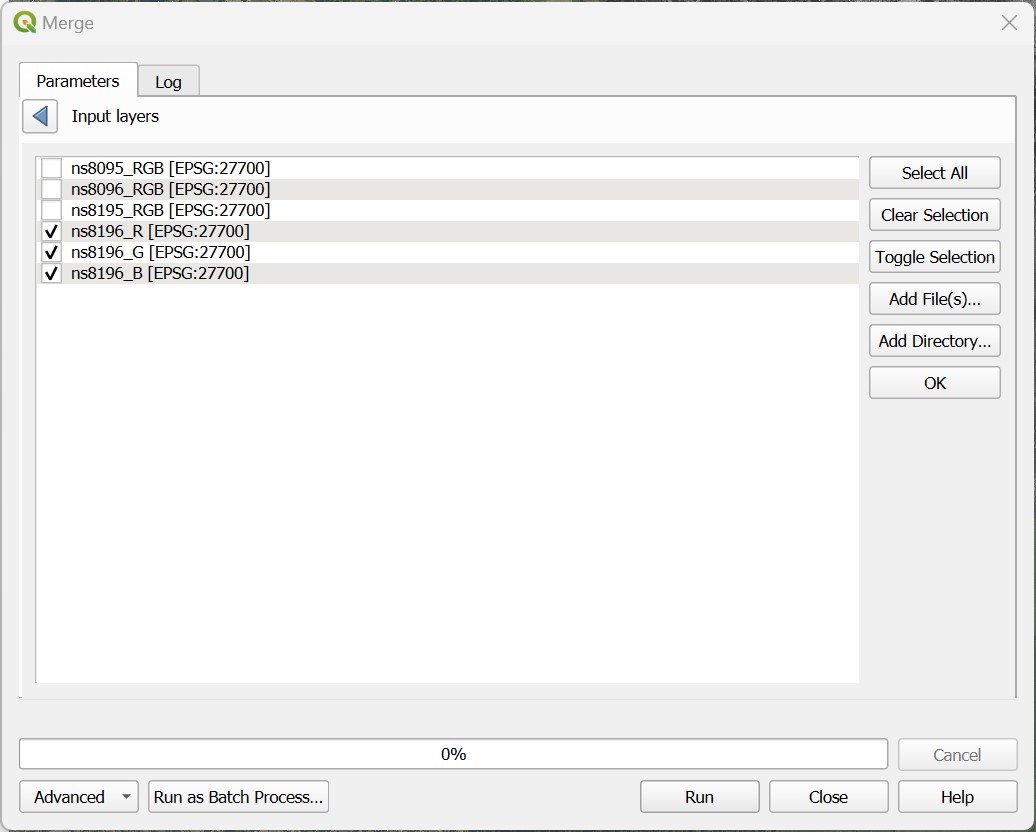The height and width of the screenshot is (832, 1036).
Task: Select the ns8196_B [EPSG:27700] row text
Action: pos(160,274)
